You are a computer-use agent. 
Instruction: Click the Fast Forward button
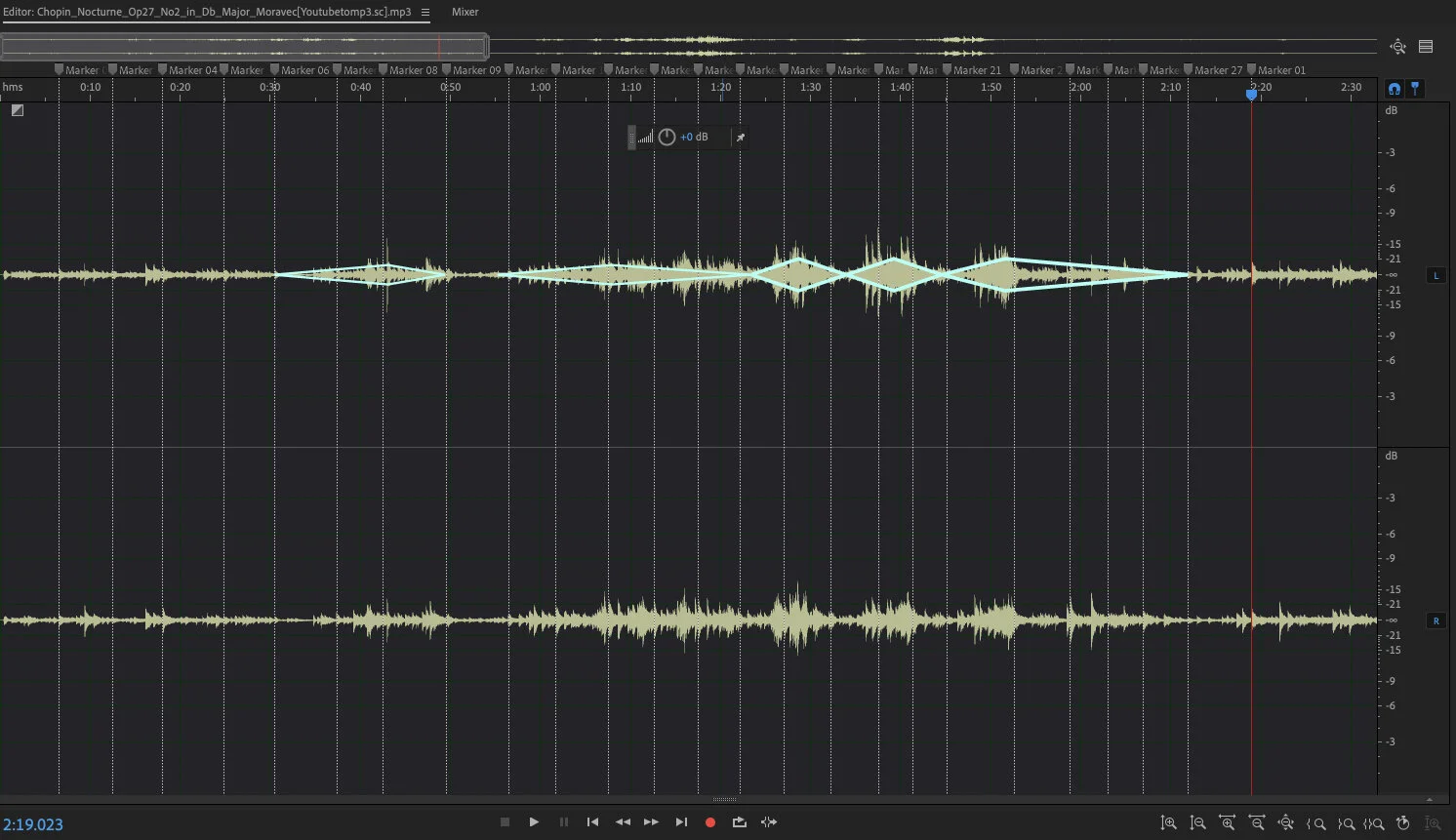tap(651, 822)
